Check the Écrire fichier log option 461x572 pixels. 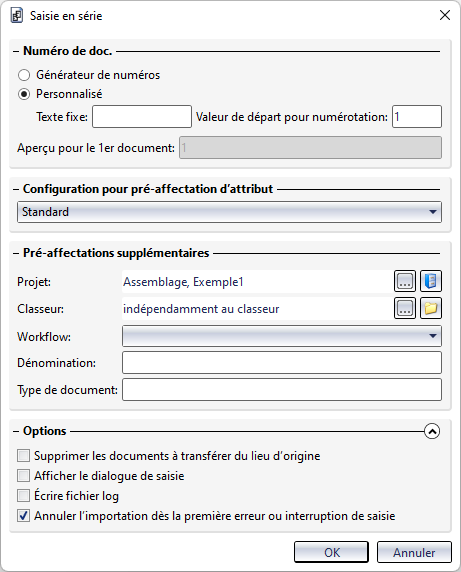pyautogui.click(x=24, y=496)
